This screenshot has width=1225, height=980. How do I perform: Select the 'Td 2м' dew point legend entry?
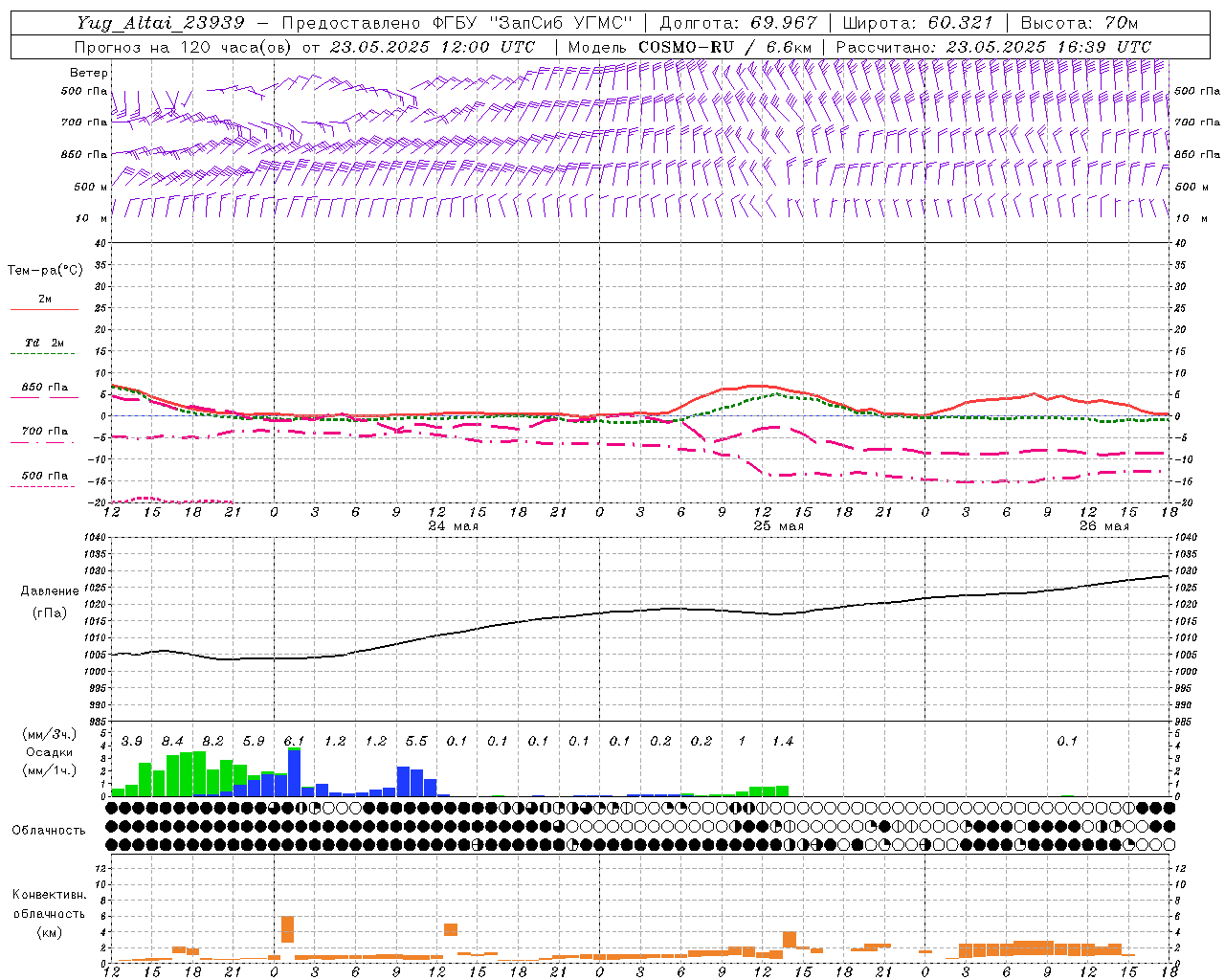tap(44, 343)
